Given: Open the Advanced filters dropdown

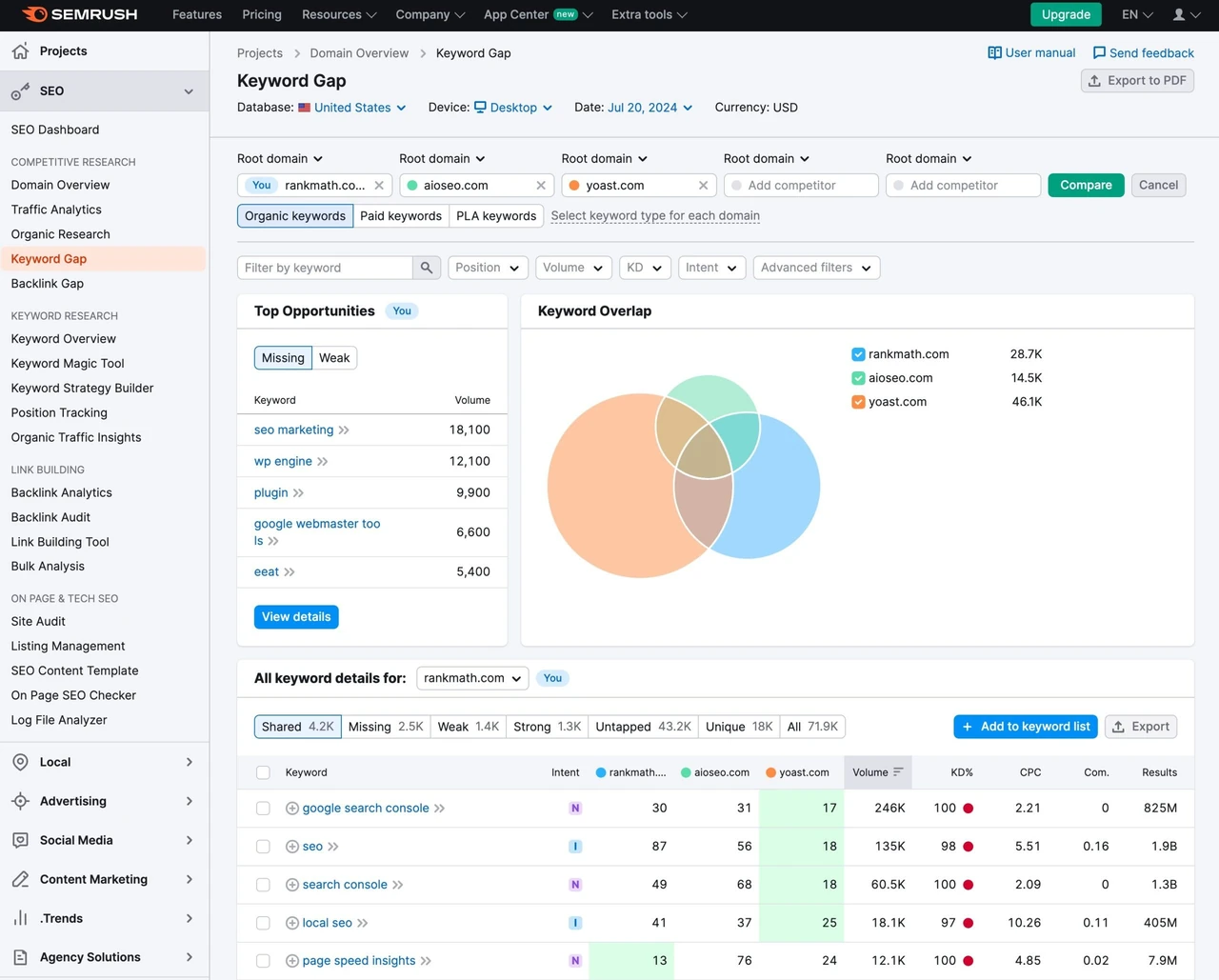Looking at the screenshot, I should 816,268.
